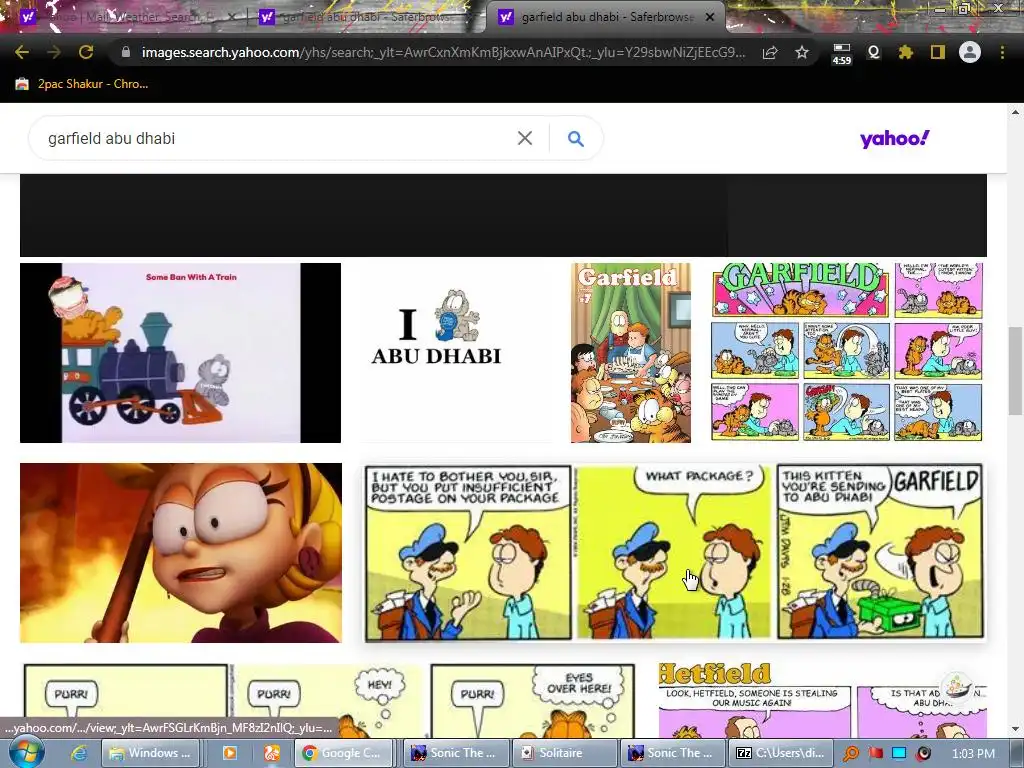Run search with magnifier button
The height and width of the screenshot is (768, 1024).
point(575,138)
